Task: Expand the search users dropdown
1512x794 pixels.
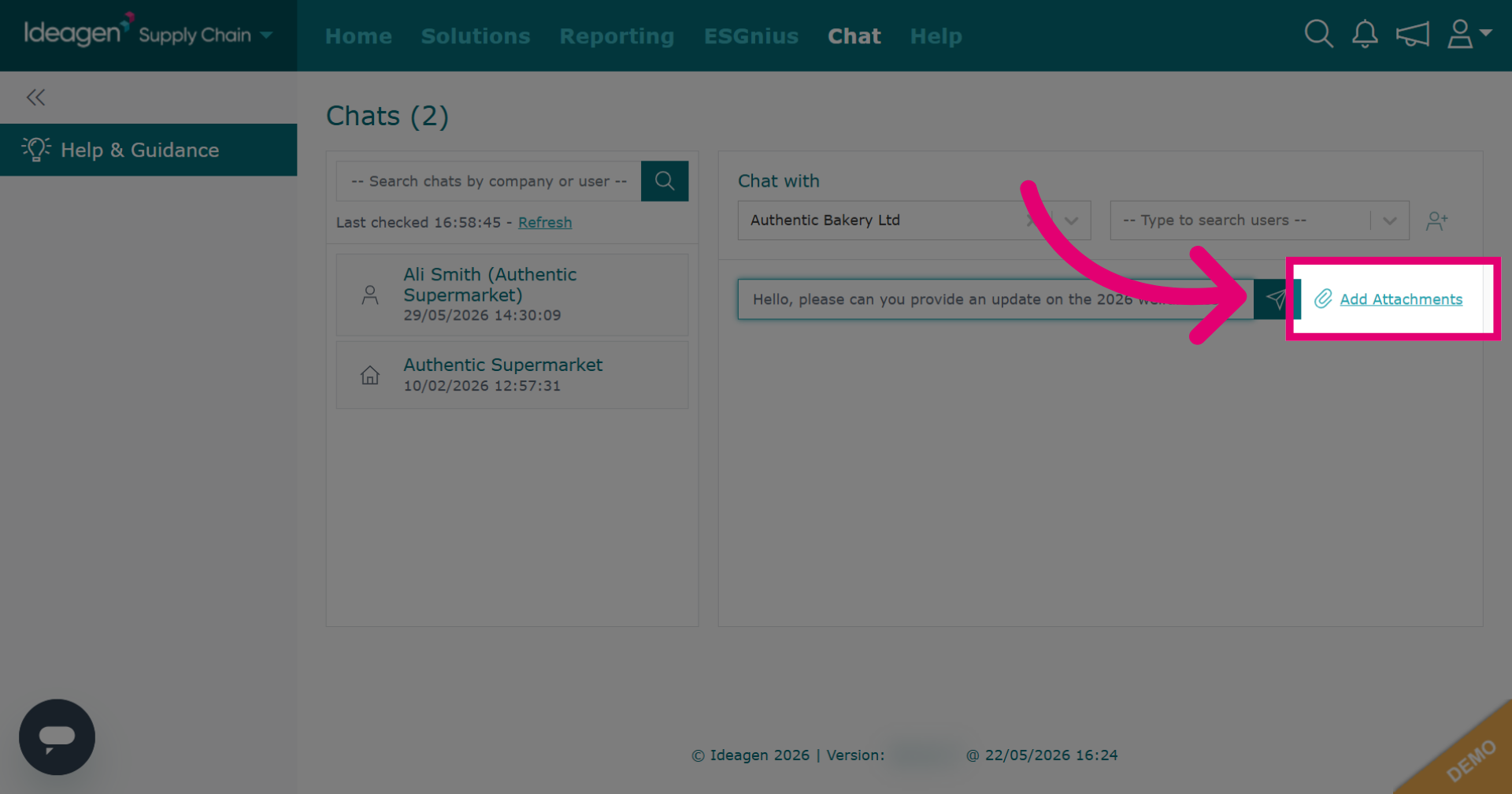Action: tap(1389, 221)
